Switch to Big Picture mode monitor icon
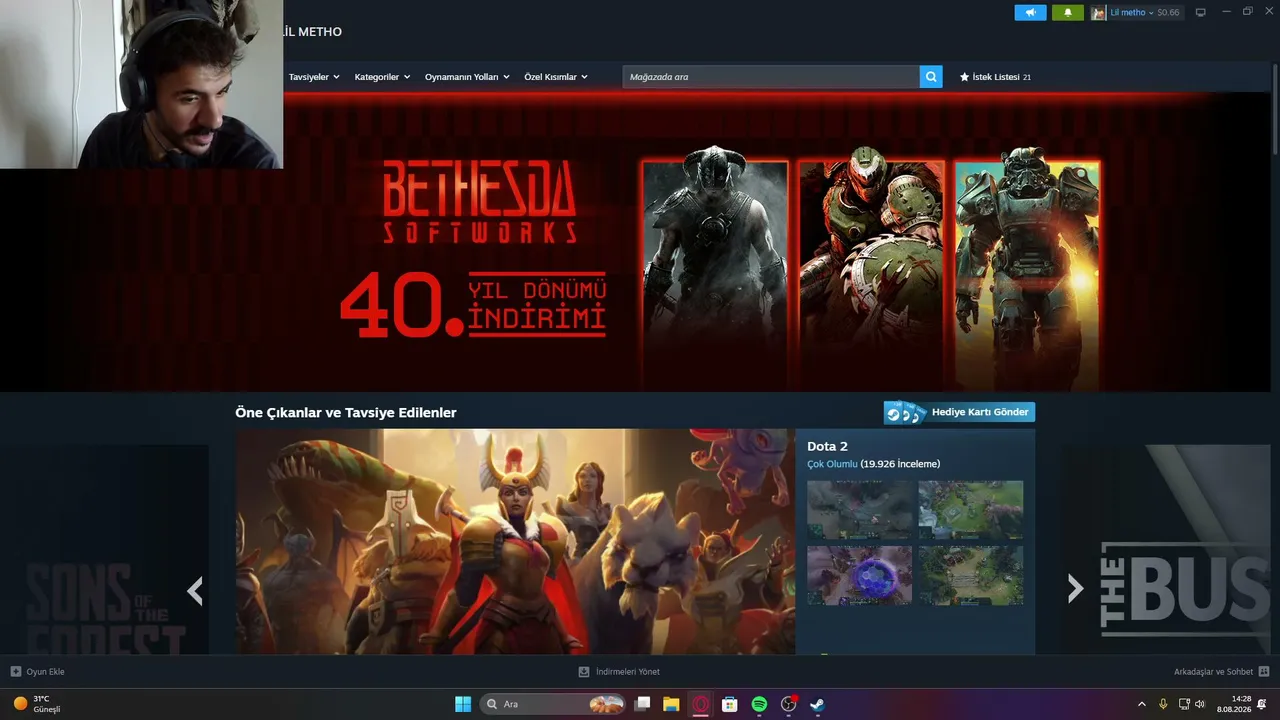This screenshot has width=1280, height=720. click(x=1201, y=13)
